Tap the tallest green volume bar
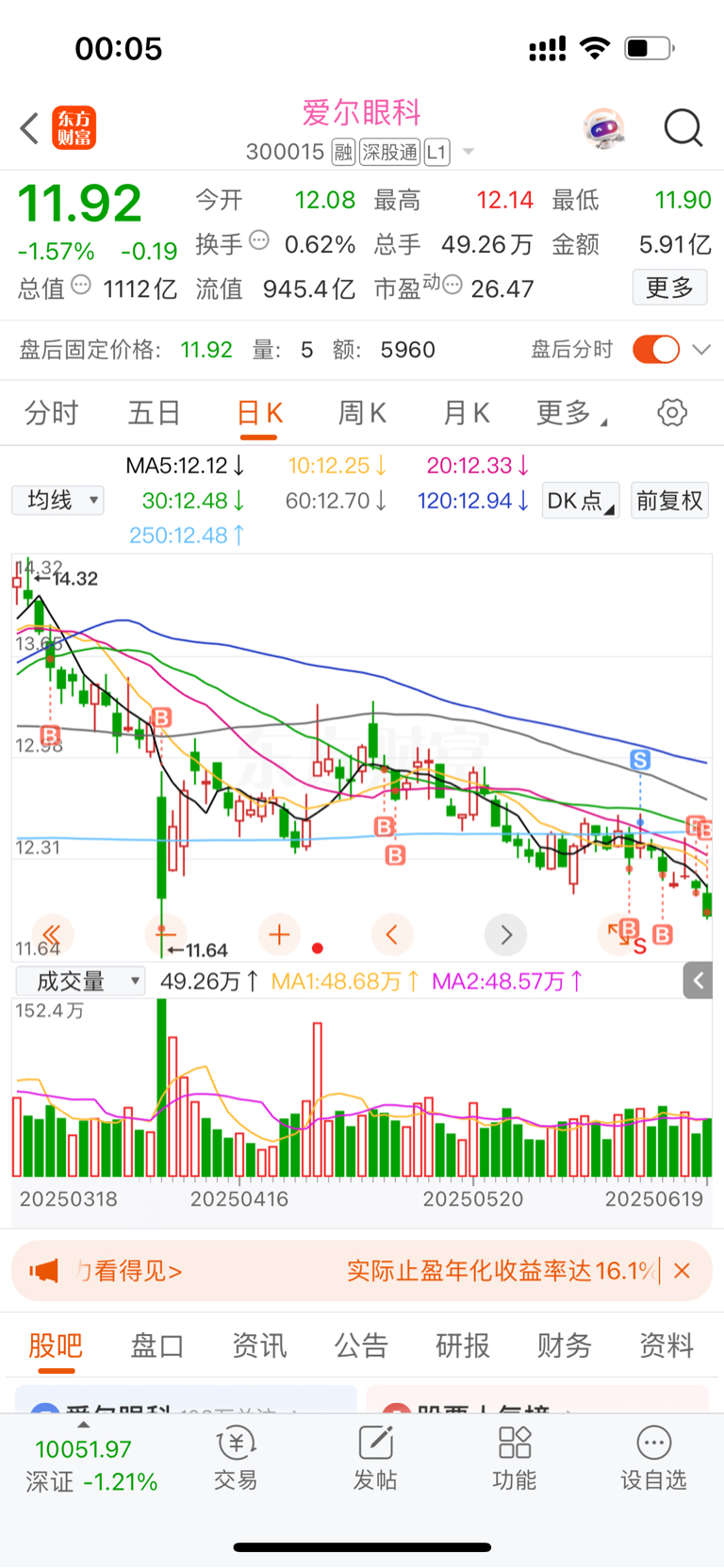Image resolution: width=724 pixels, height=1568 pixels. pos(162,1087)
